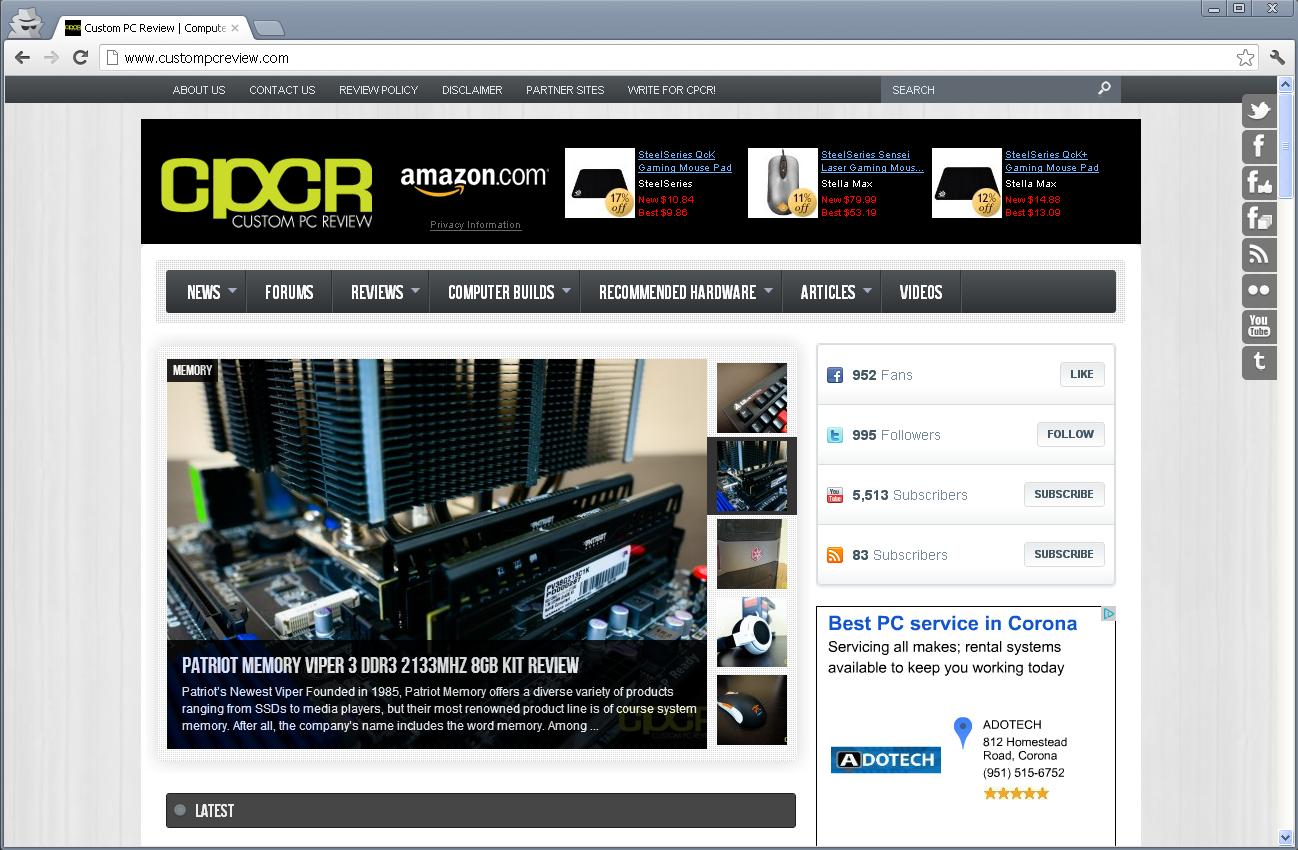Open the wrench settings menu
Screen dimensions: 1298x850
click(1277, 57)
